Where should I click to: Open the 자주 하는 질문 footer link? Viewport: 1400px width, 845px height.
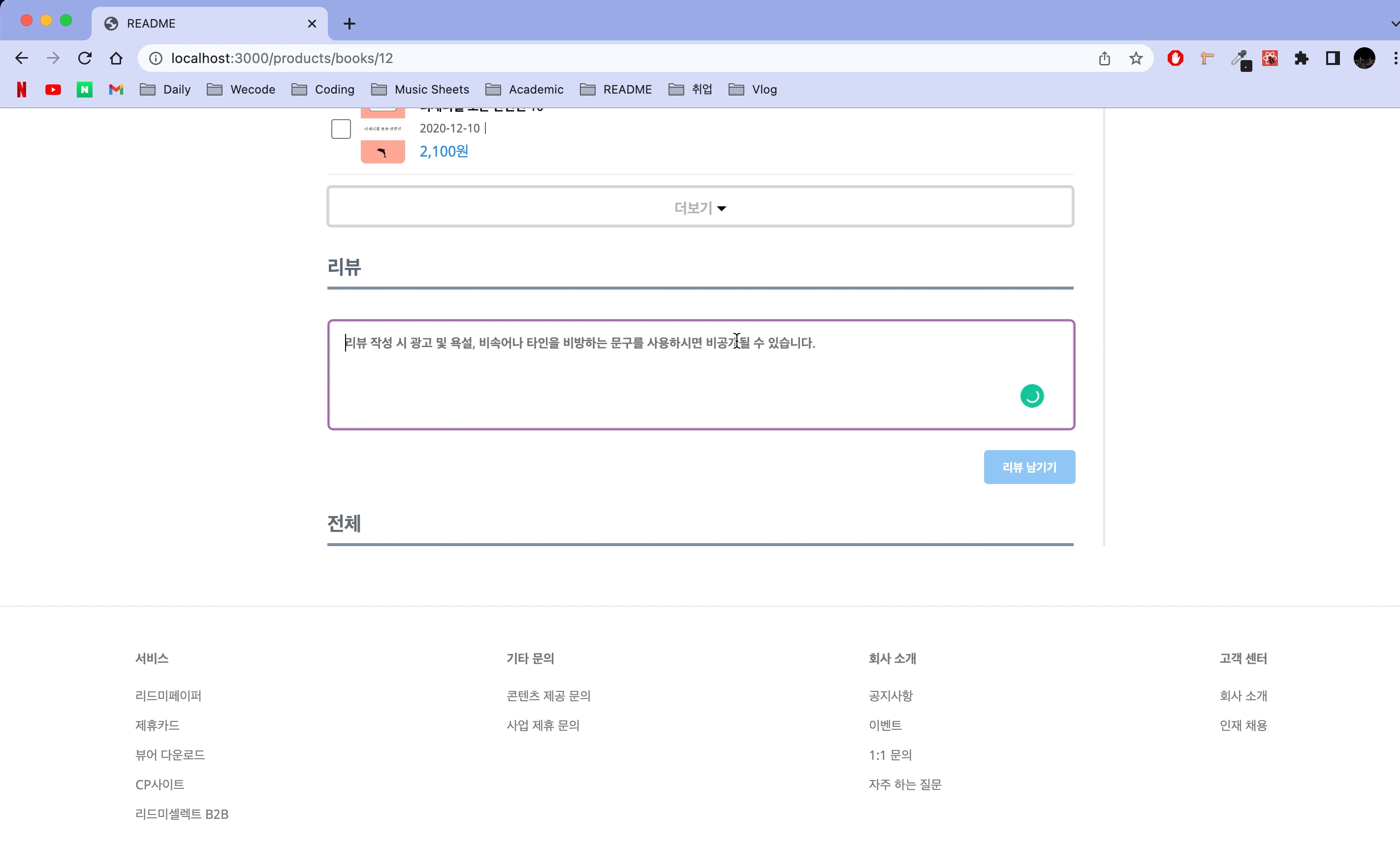click(905, 784)
